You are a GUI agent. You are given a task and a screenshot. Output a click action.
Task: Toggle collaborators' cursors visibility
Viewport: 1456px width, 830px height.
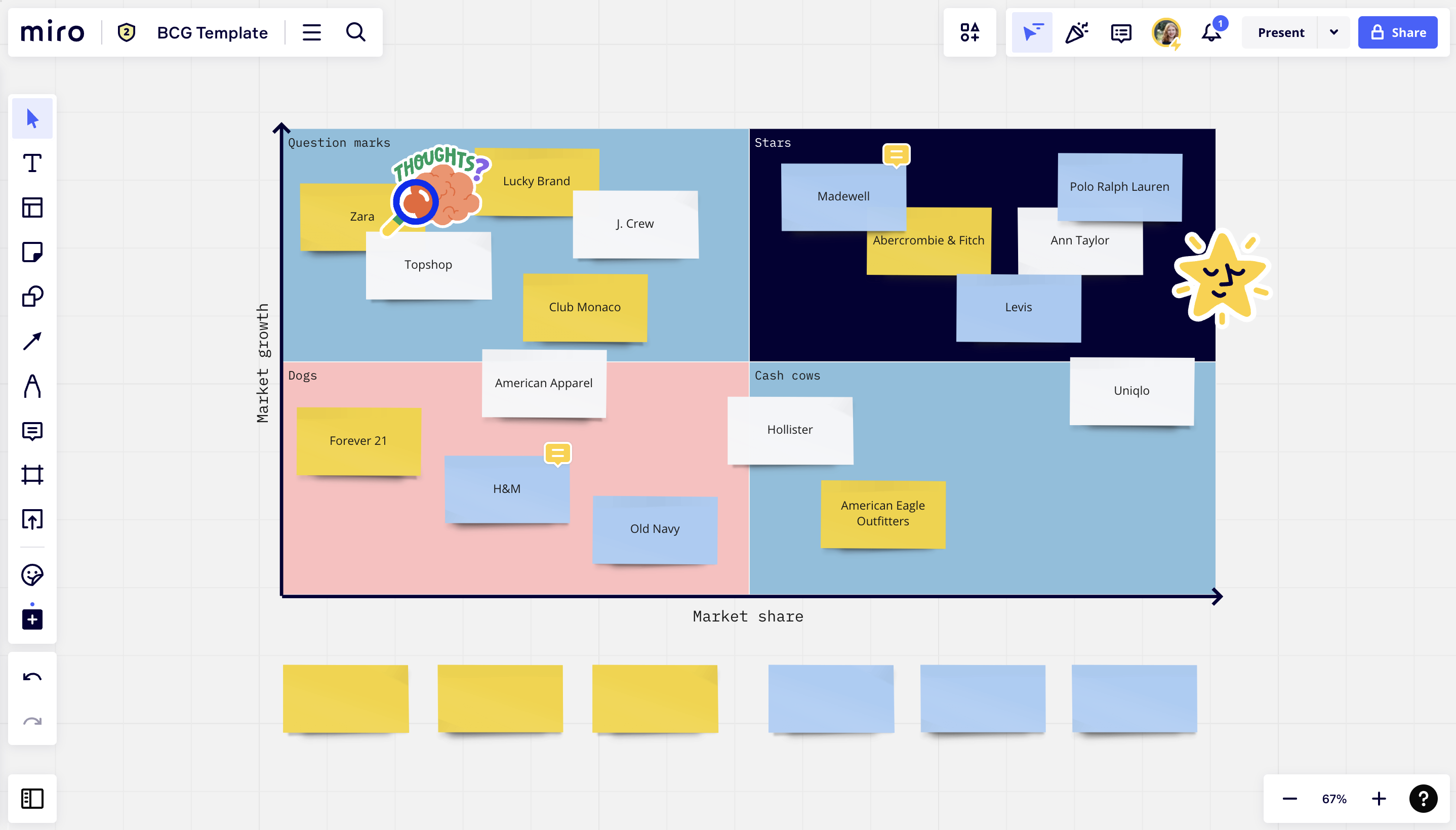(1032, 32)
